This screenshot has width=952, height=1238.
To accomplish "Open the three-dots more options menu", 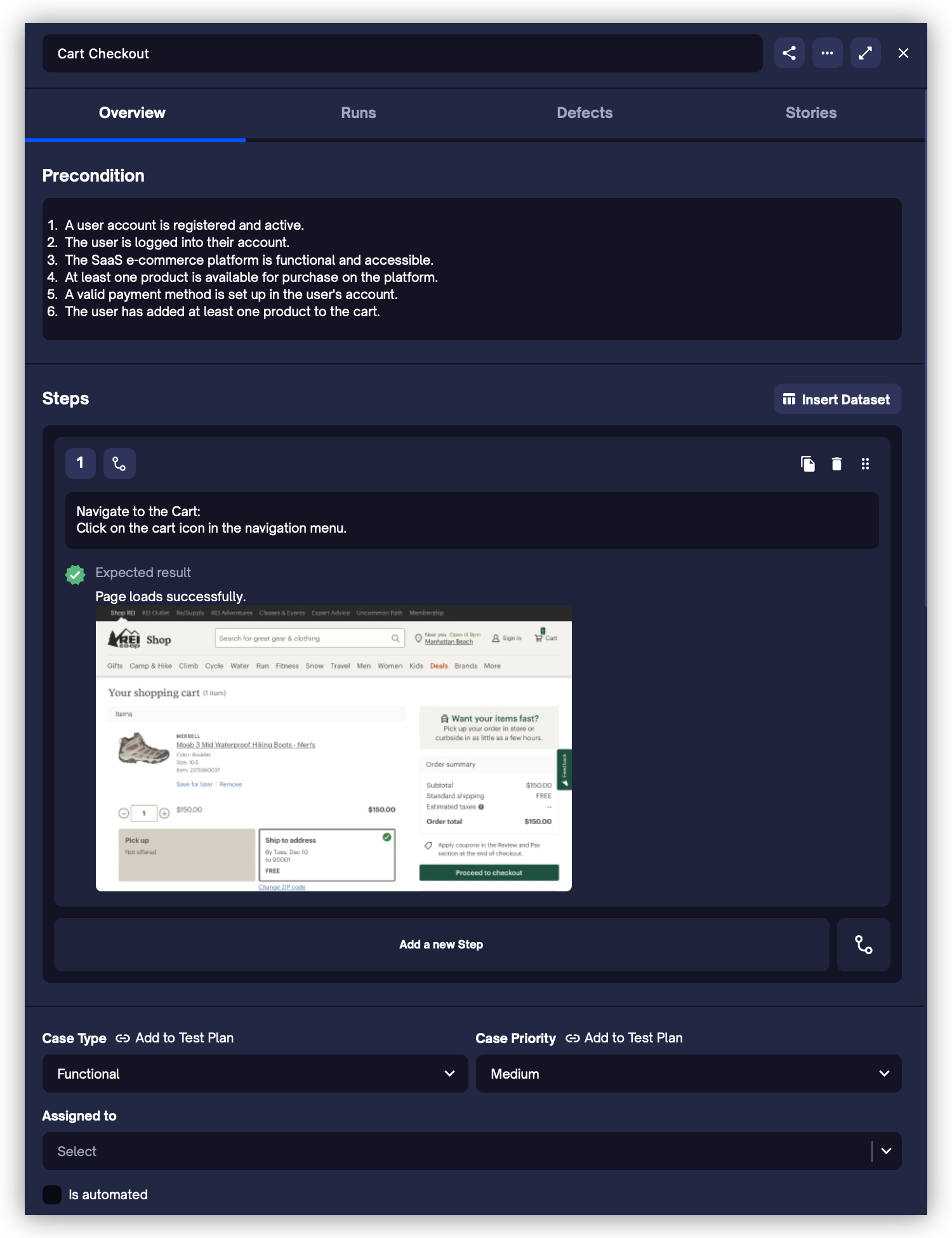I will click(827, 53).
